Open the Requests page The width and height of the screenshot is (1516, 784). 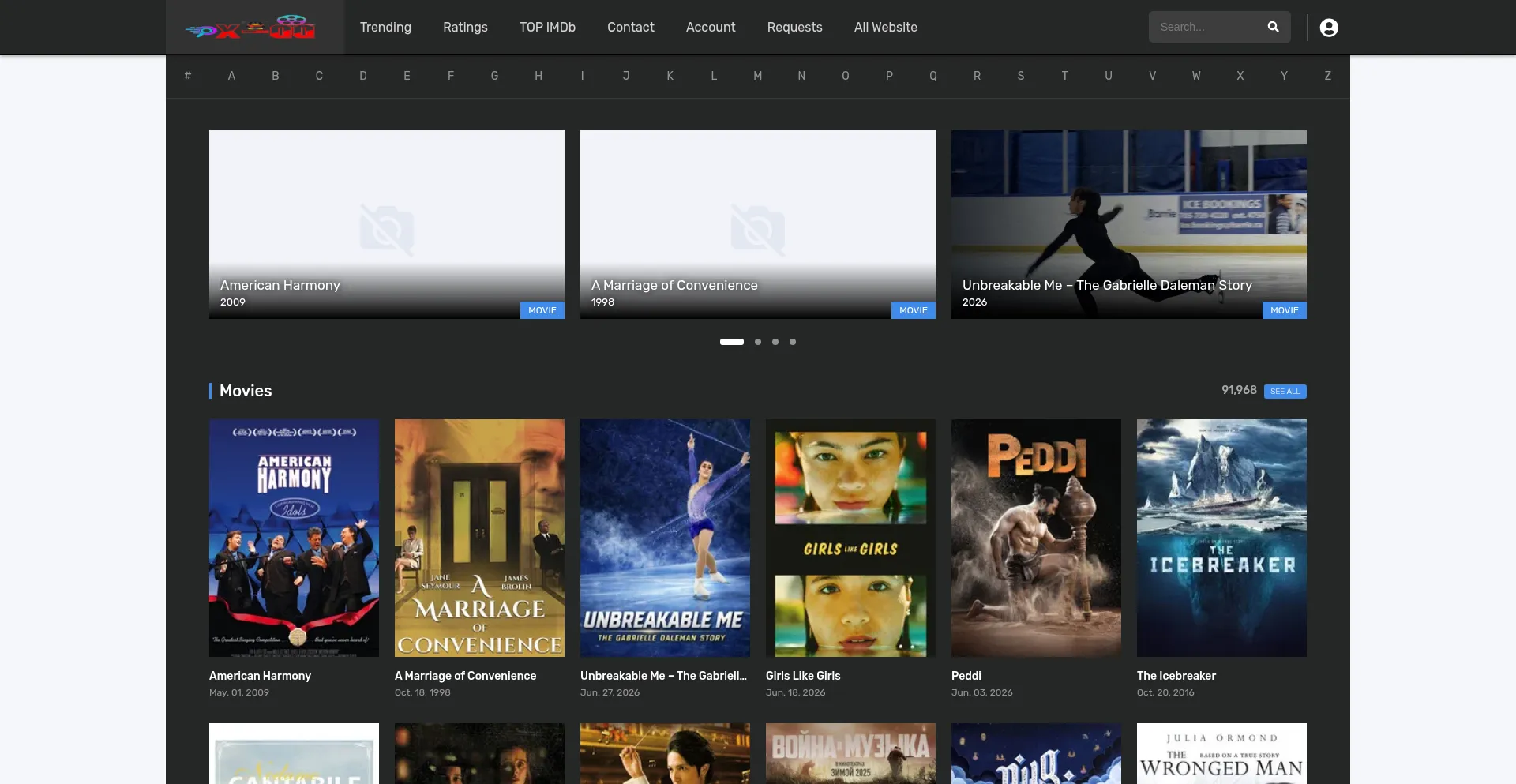click(x=795, y=27)
